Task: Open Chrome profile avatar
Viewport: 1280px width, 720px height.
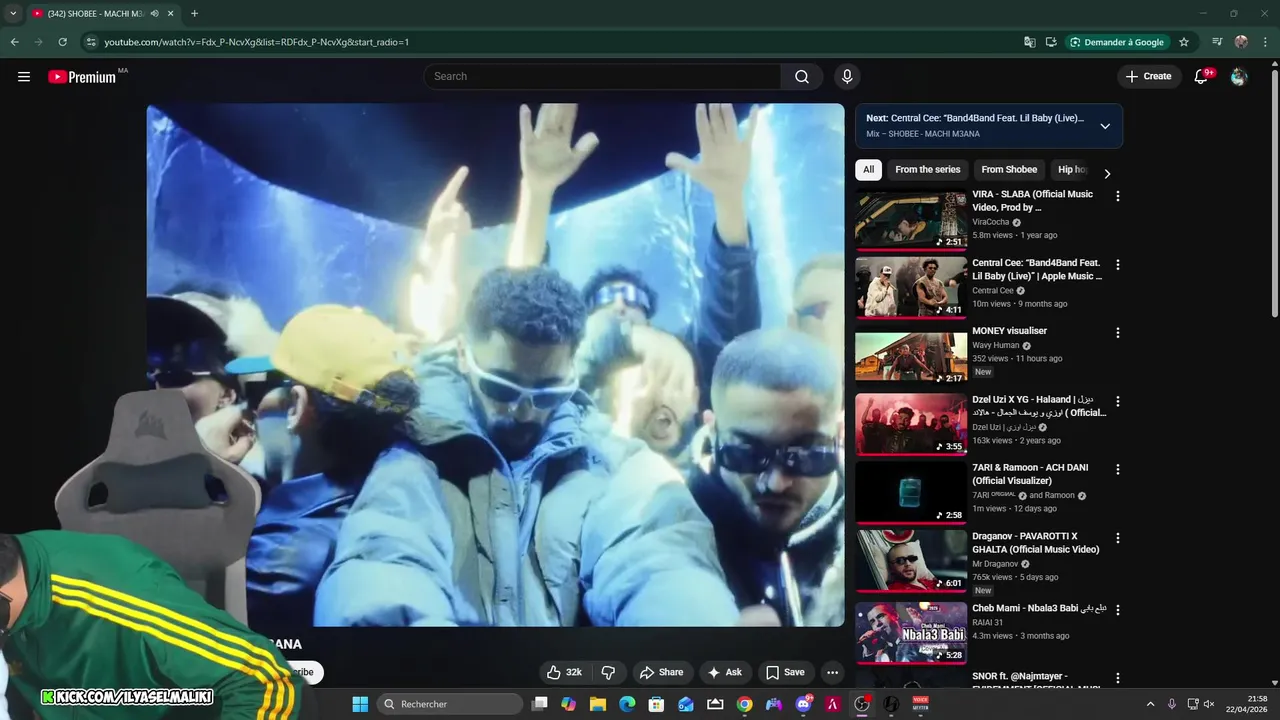Action: click(x=1241, y=42)
